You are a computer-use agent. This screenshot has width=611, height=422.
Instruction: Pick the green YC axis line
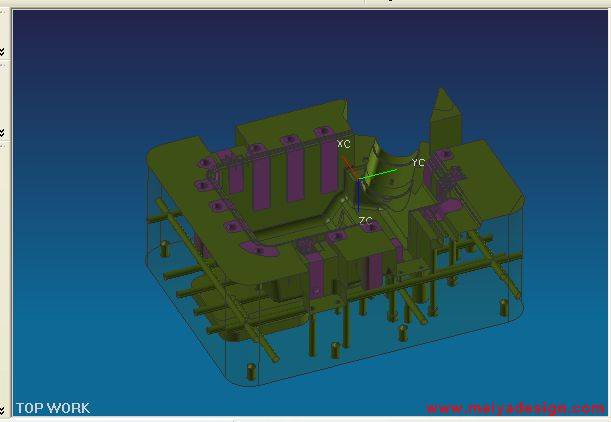click(378, 175)
